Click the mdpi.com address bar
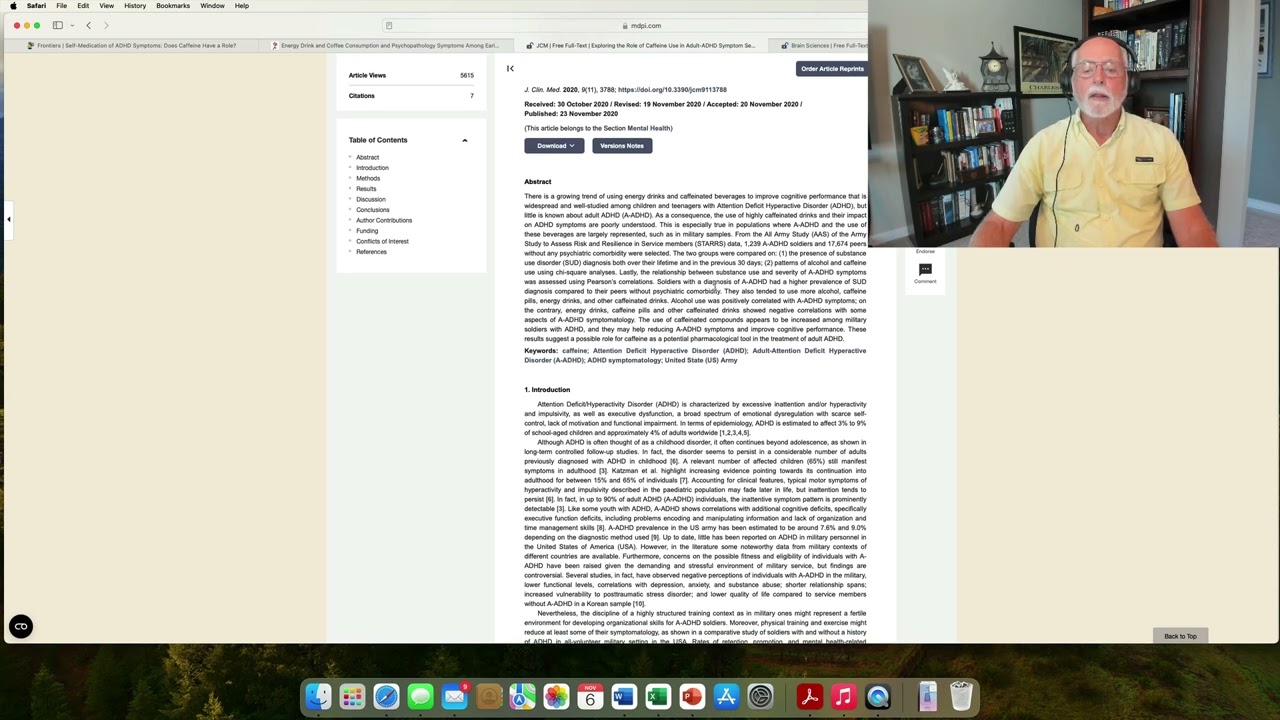 640,25
